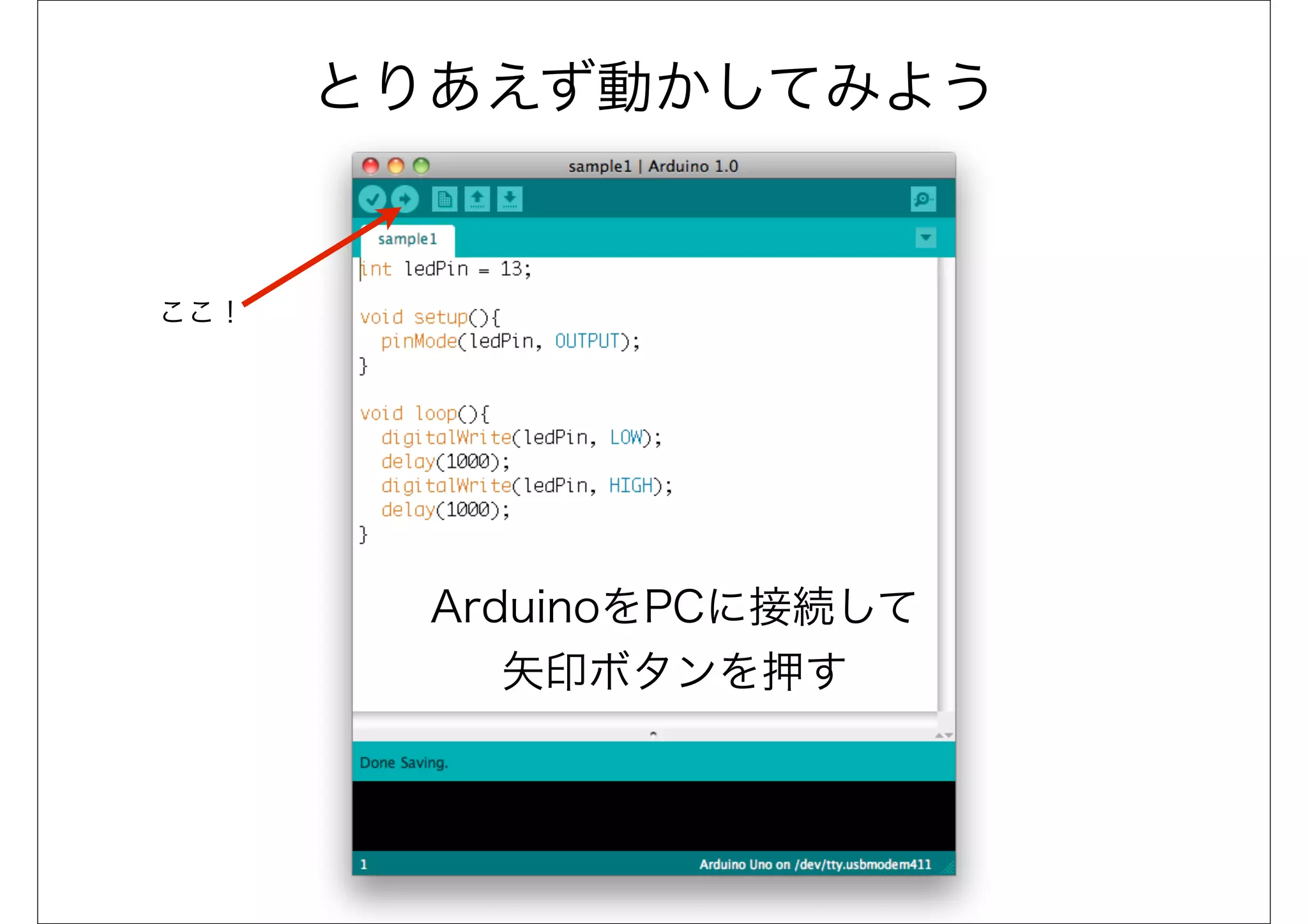
Task: Open a sketch with the up-arrow icon
Action: point(477,199)
